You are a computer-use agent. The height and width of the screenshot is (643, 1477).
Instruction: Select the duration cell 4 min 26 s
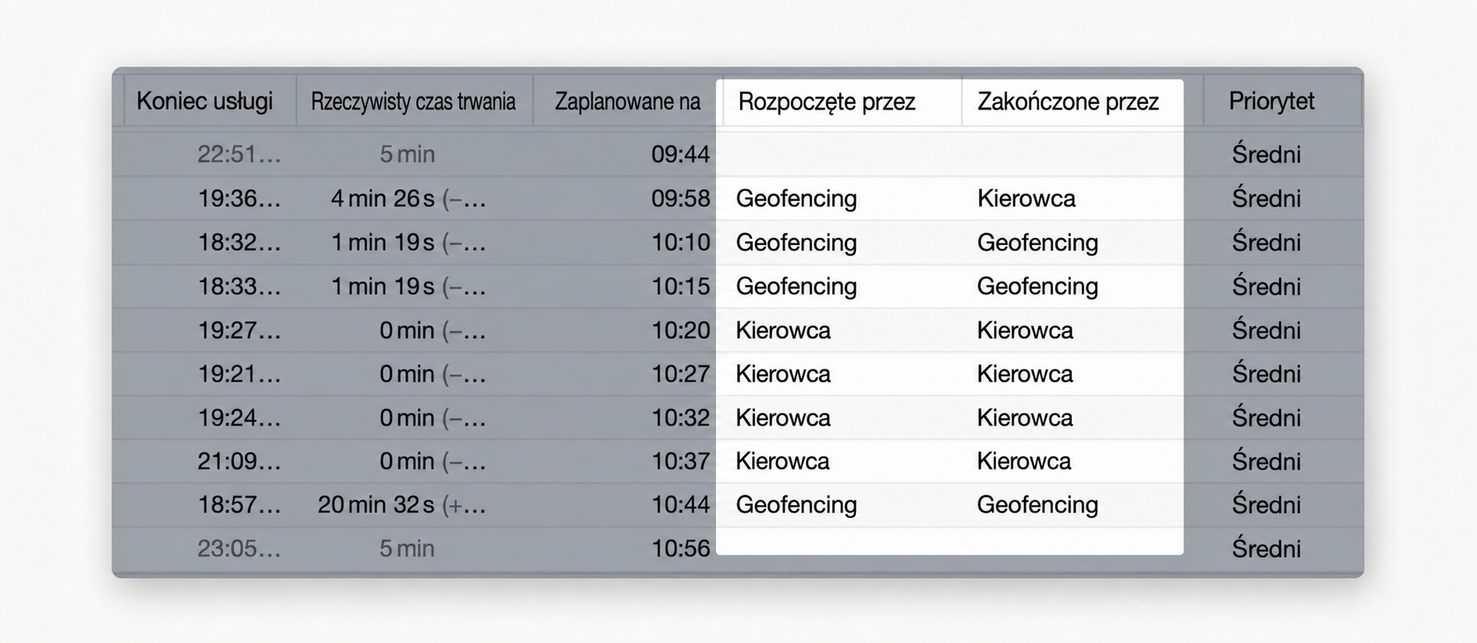(408, 199)
